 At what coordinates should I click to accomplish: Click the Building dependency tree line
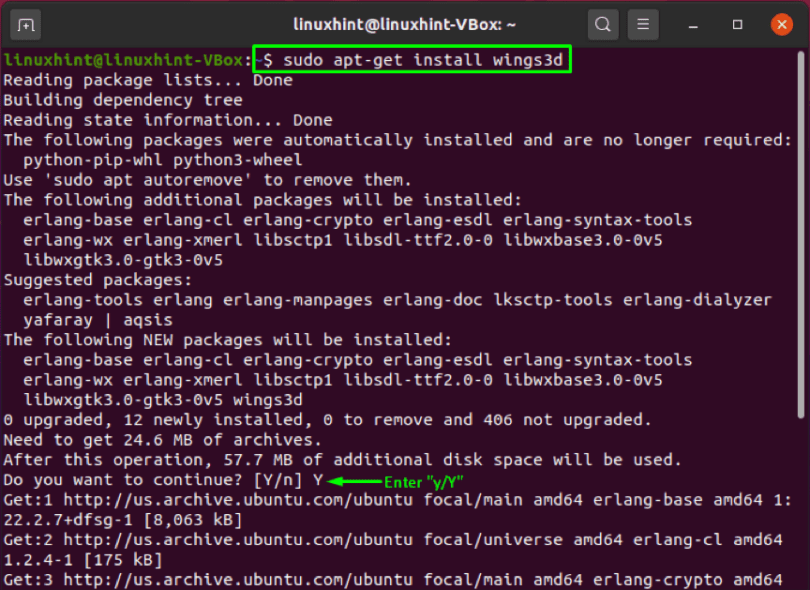[x=120, y=99]
